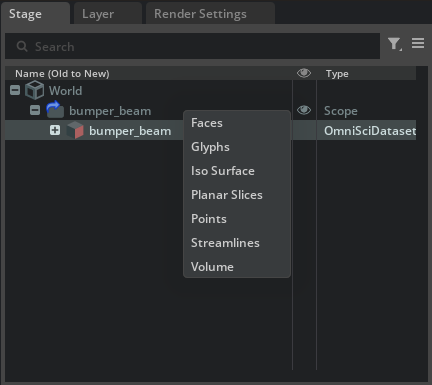Click the search magnifier icon
The image size is (432, 385).
(x=22, y=46)
